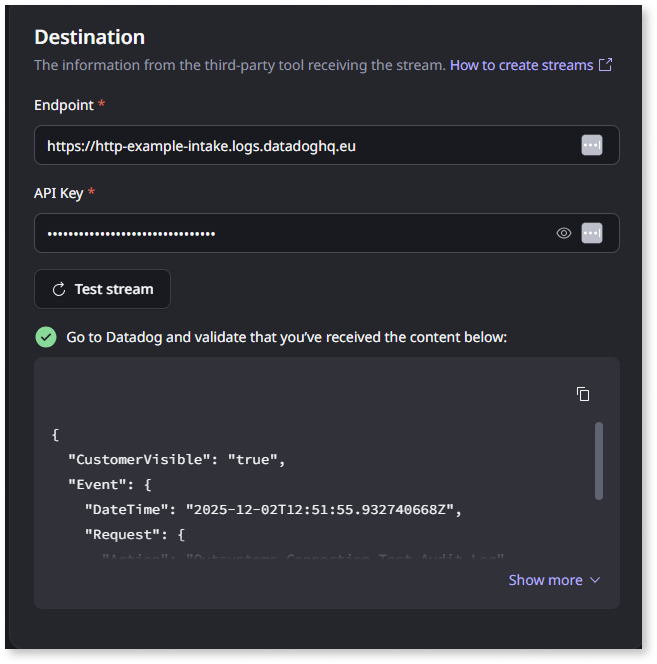Copy the JSON content with the copy icon

[583, 394]
